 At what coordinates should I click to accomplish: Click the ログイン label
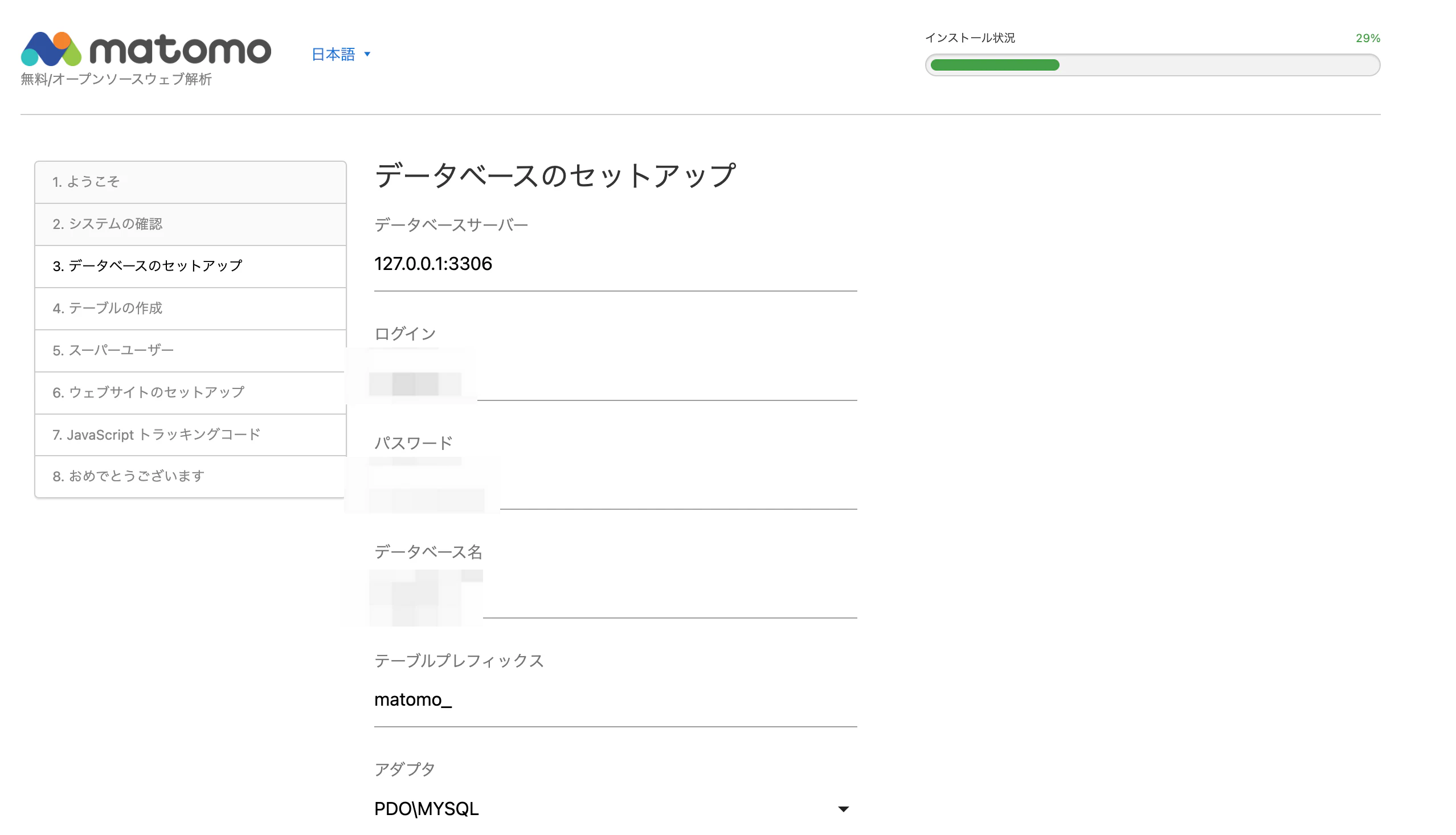[405, 334]
